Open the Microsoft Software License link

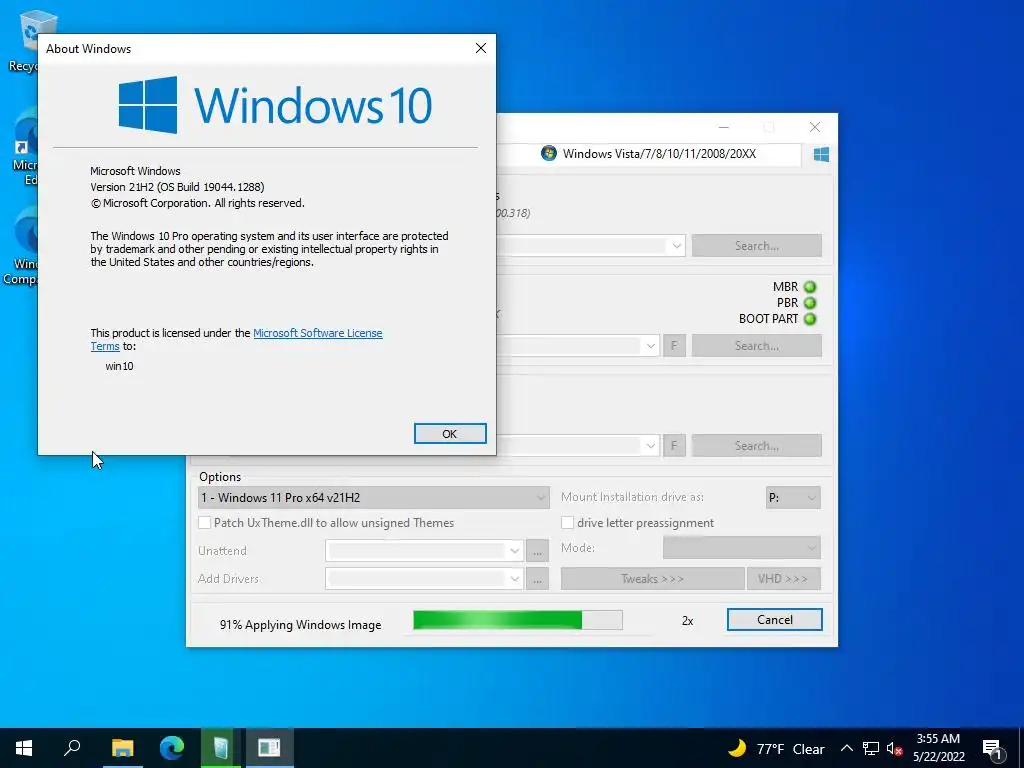[x=317, y=333]
